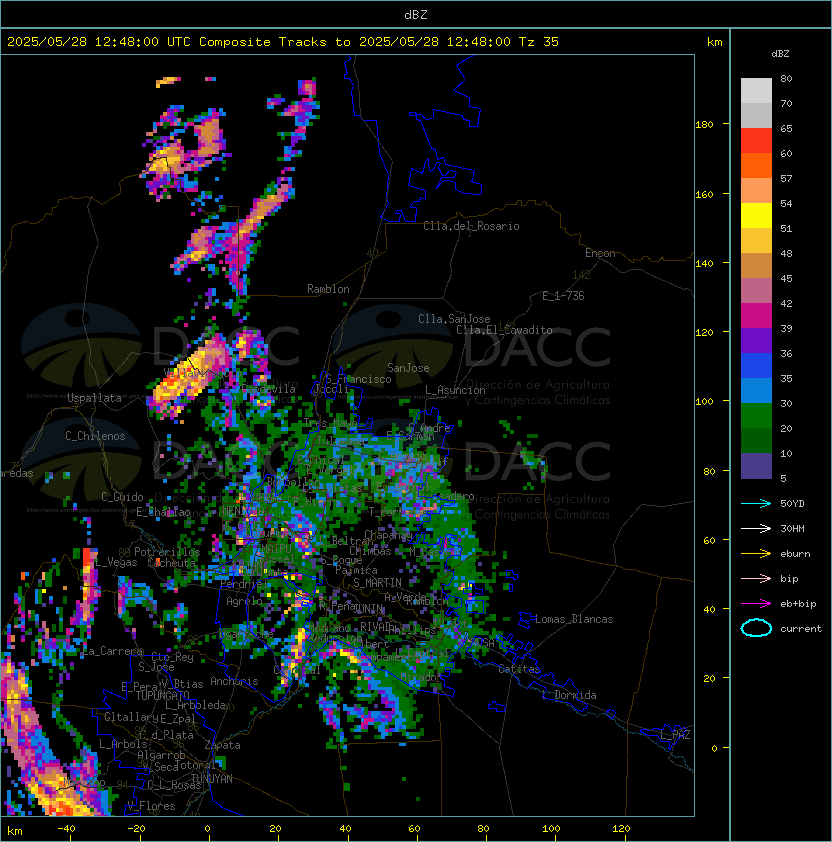Click the Ramblon map label
Image resolution: width=832 pixels, height=842 pixels.
click(x=328, y=289)
